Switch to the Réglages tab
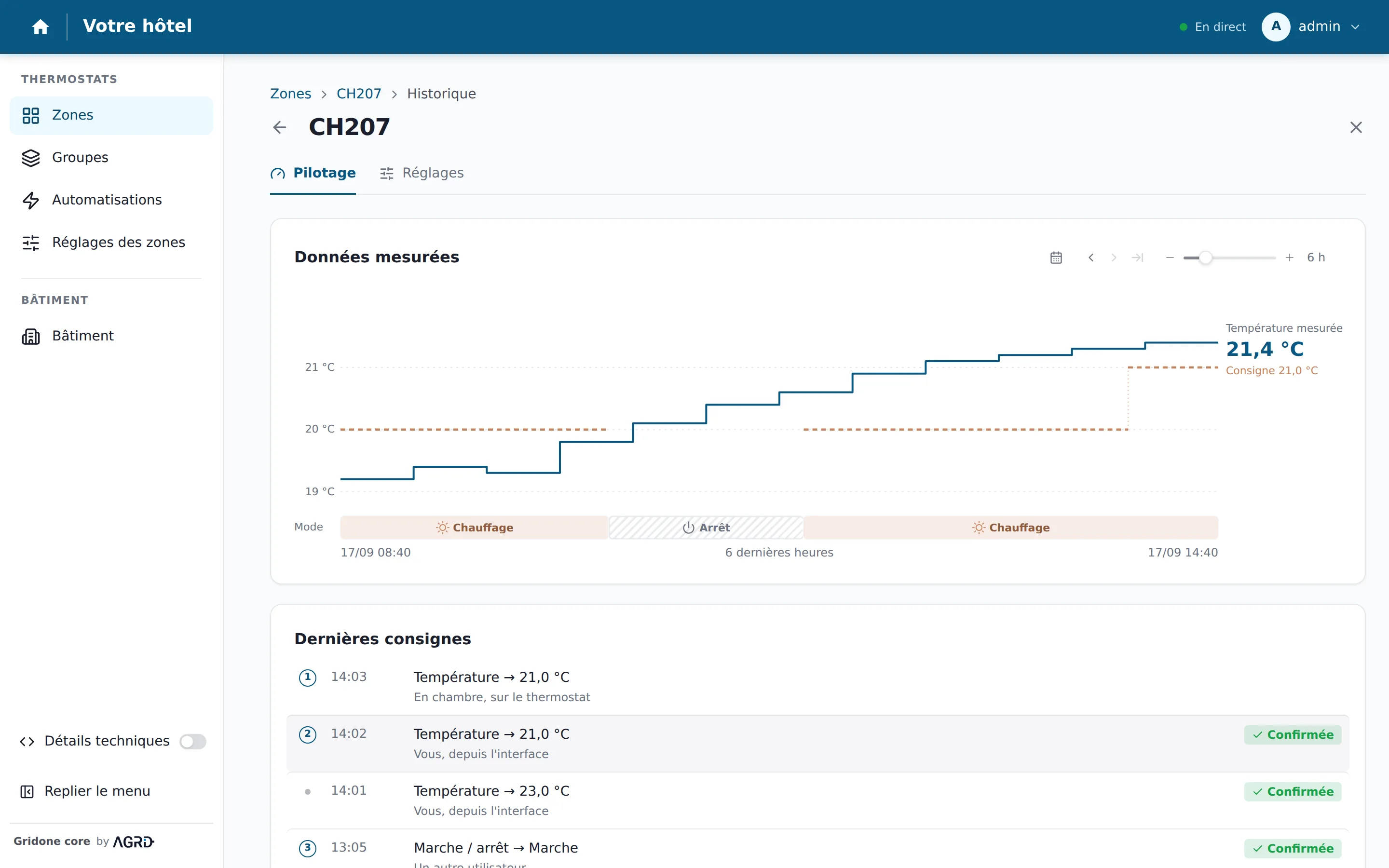Screen dimensions: 1389x868 422,174
